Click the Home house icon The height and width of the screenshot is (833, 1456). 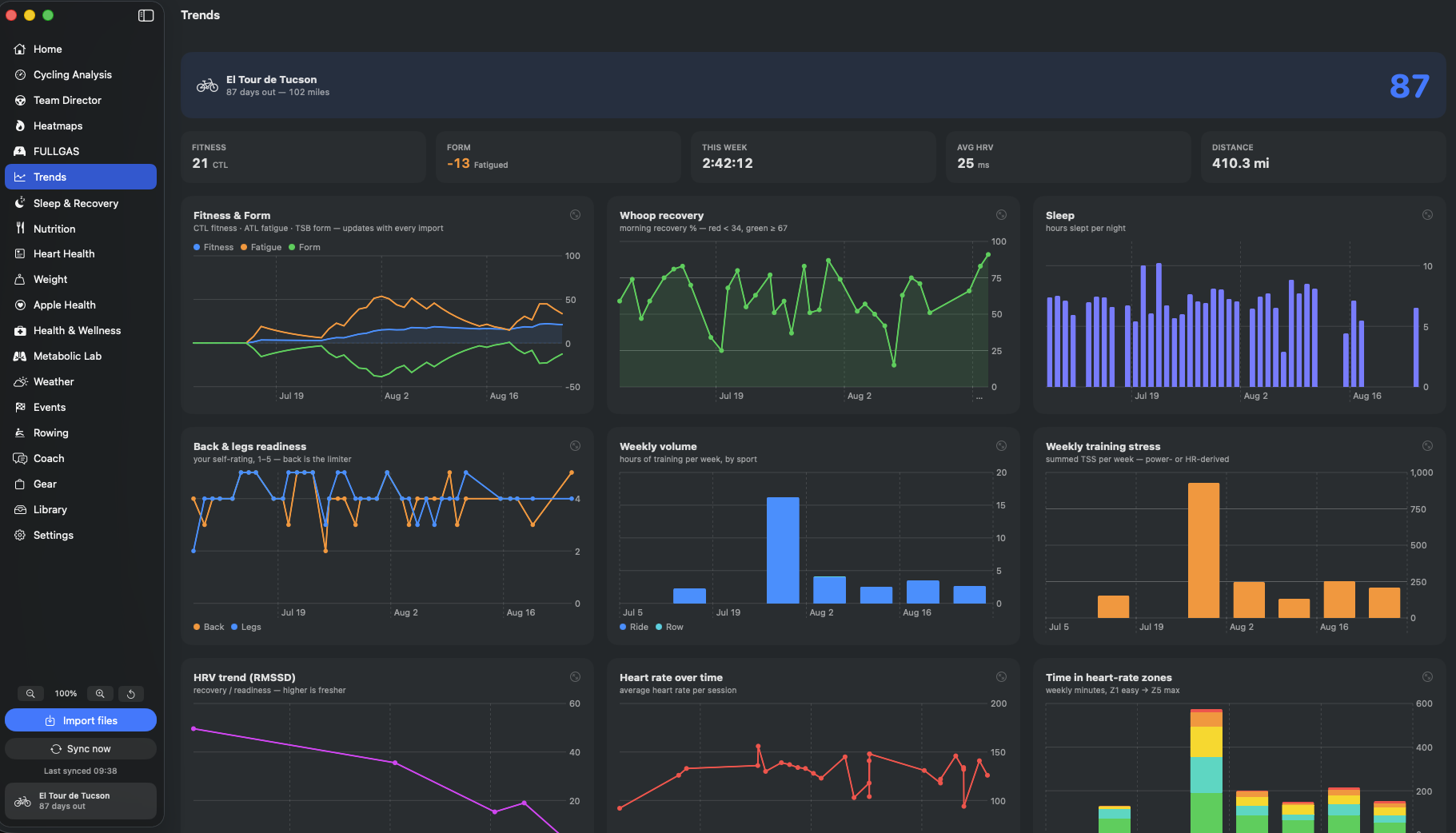(20, 49)
